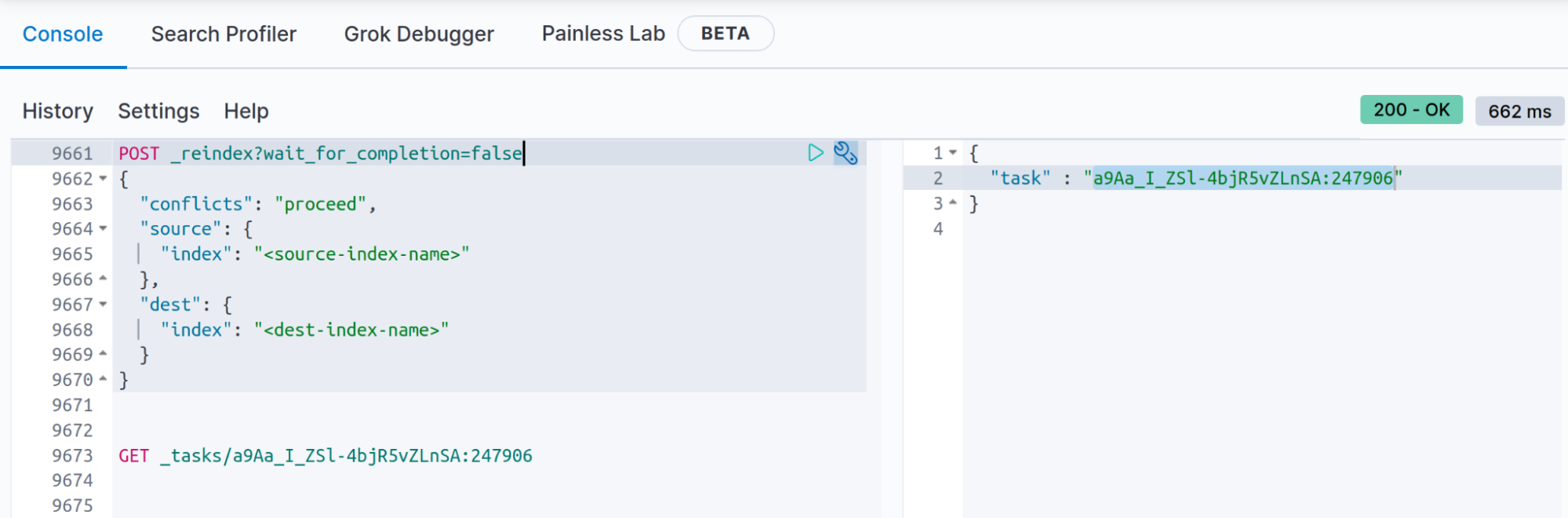Screen dimensions: 1568x518
Task: Open the wrench actions menu
Action: (846, 152)
